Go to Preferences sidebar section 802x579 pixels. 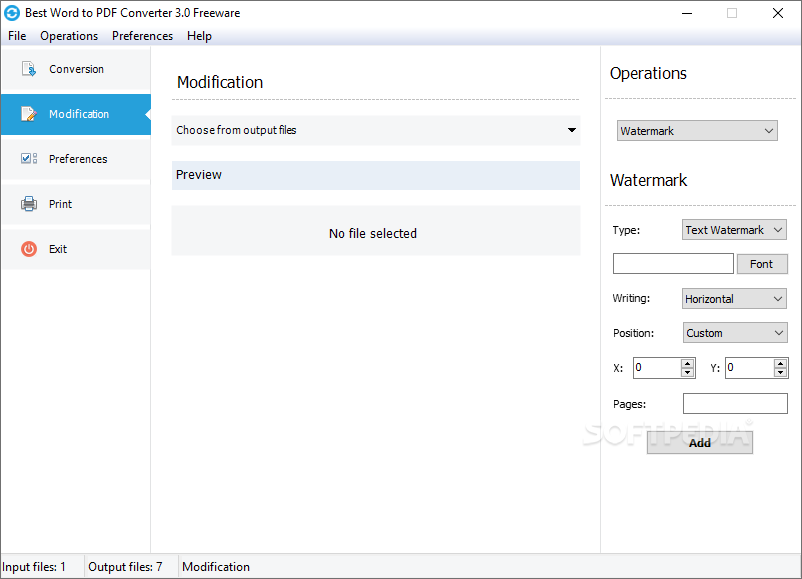(x=76, y=159)
